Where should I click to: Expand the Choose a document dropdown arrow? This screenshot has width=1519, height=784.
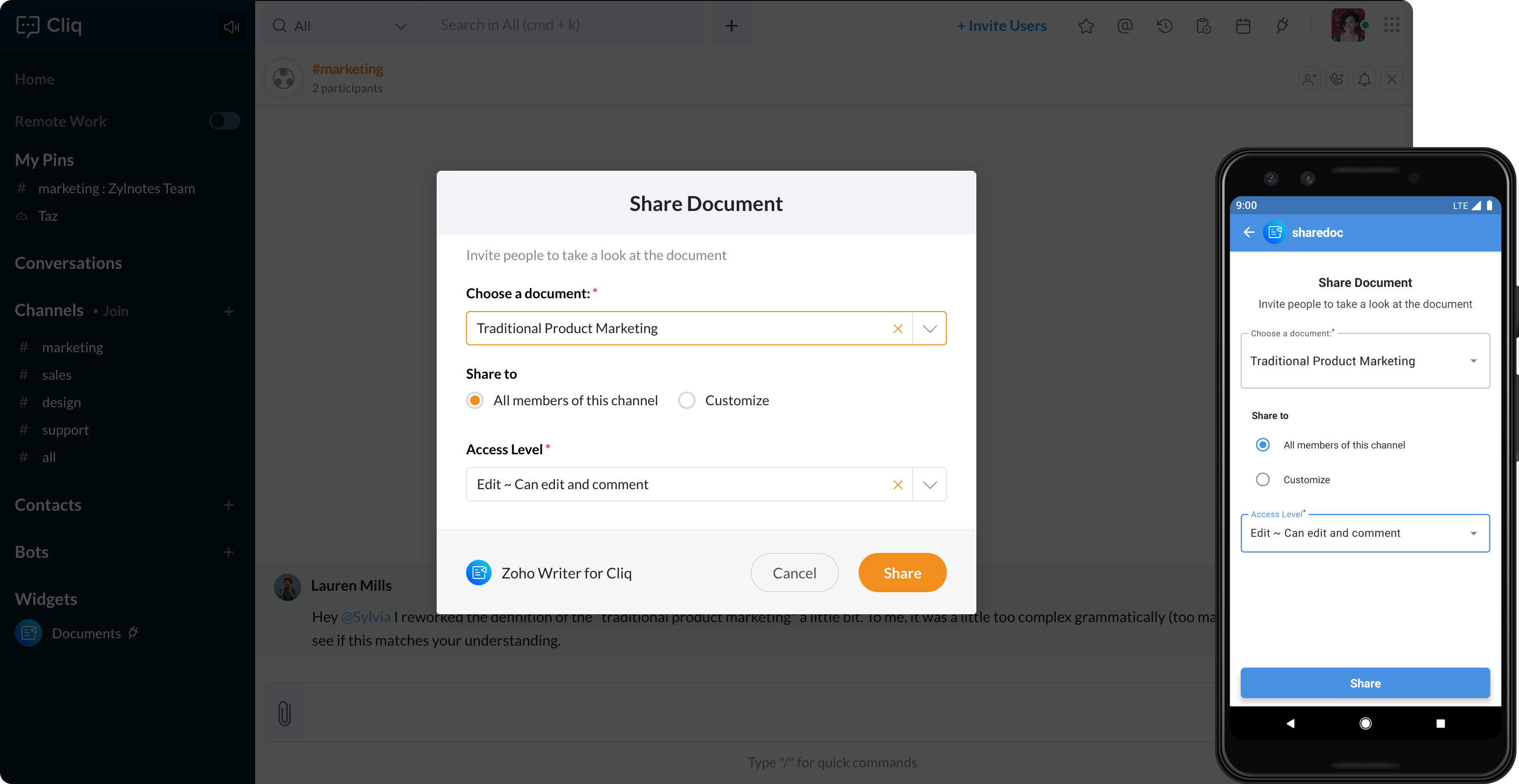click(929, 329)
